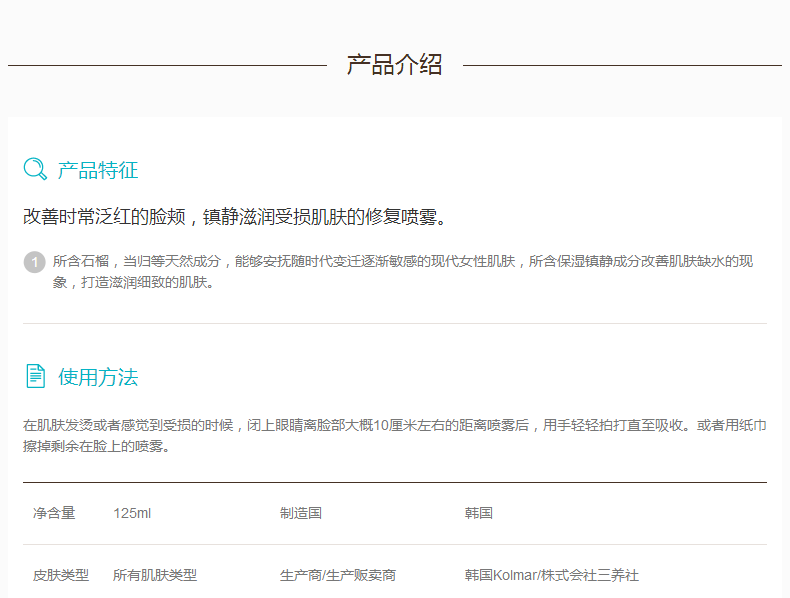Image resolution: width=790 pixels, height=598 pixels.
Task: Click the gray number 1 badge
Action: pos(33,262)
